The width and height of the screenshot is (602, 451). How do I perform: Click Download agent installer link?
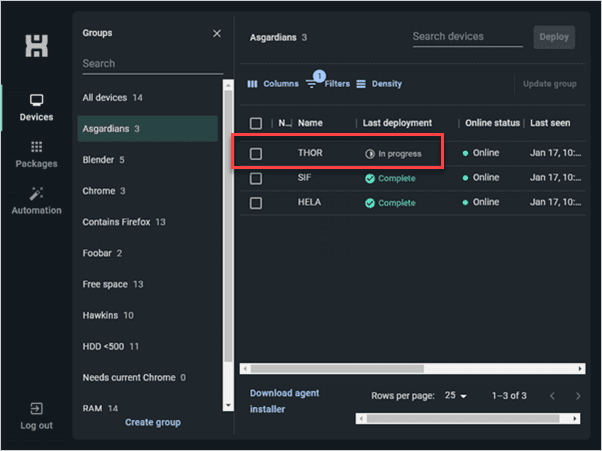(x=284, y=401)
